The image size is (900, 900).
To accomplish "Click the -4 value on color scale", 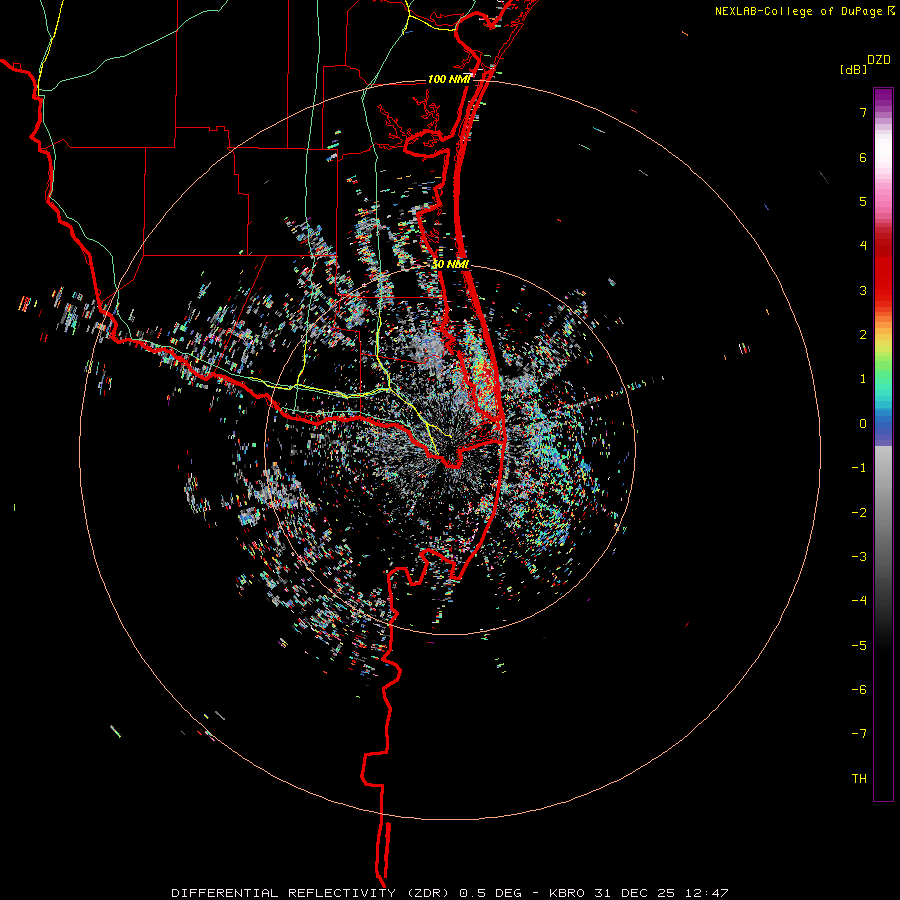I will (859, 601).
